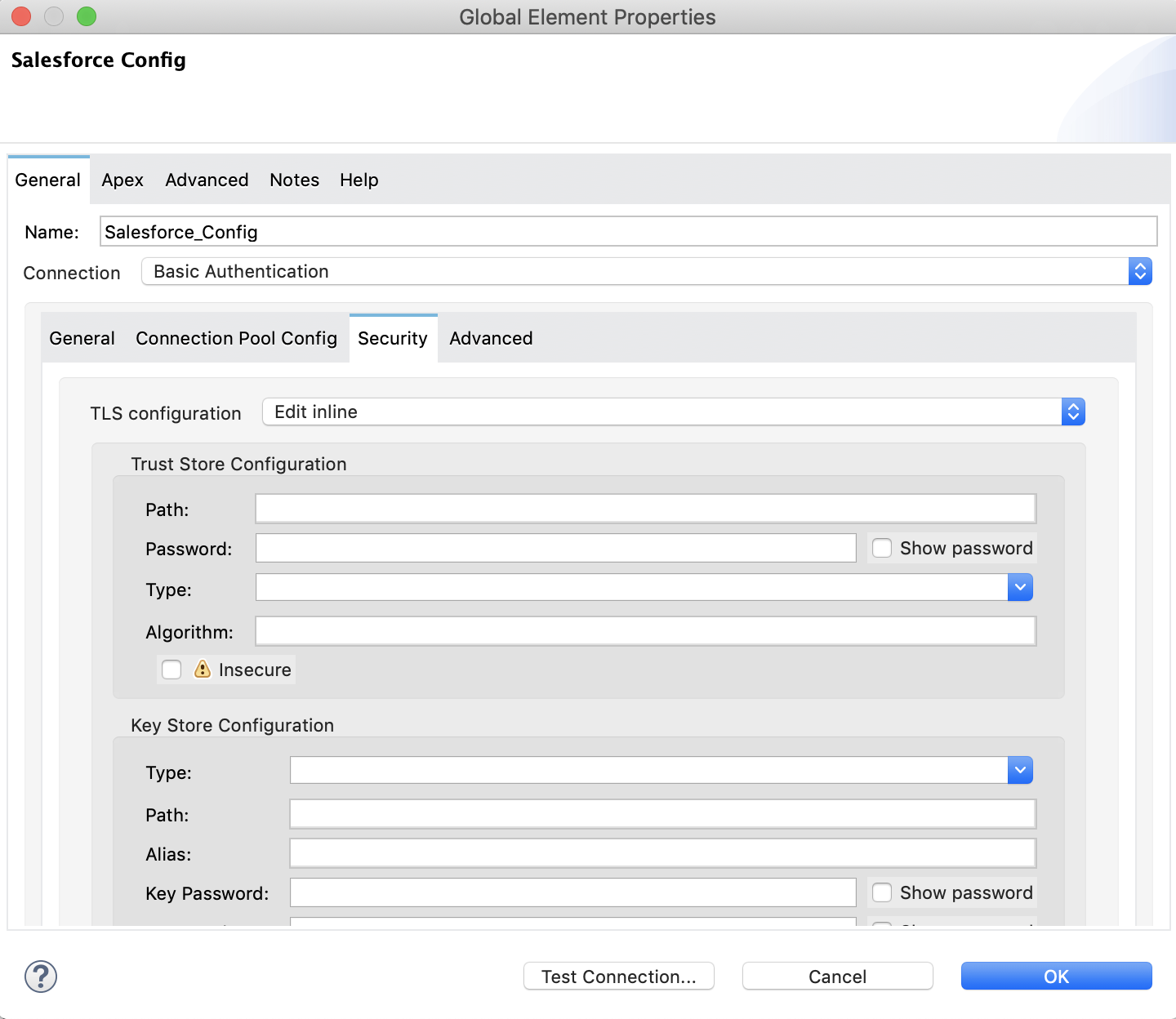Open the inner Advanced connection tab
Viewport: 1176px width, 1019px height.
click(491, 338)
